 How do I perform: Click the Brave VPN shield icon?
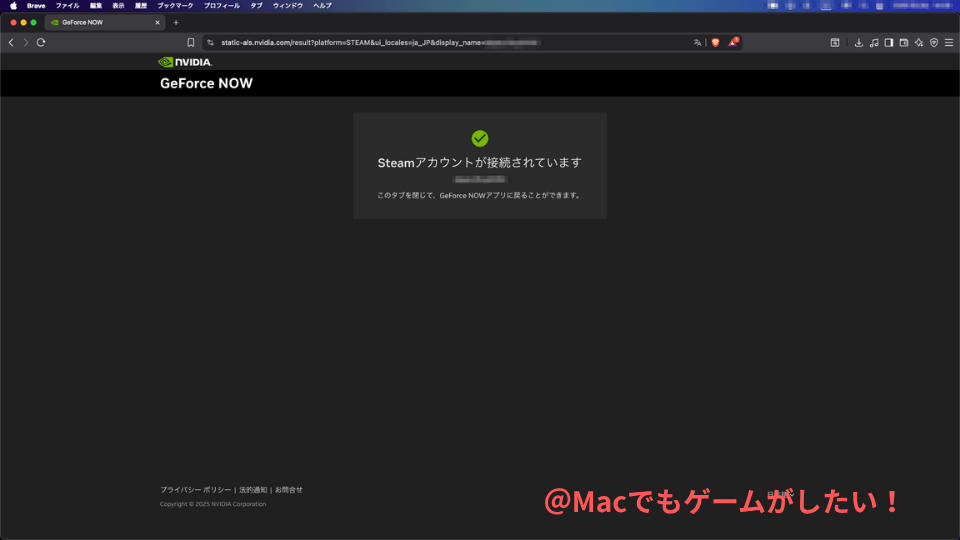pos(933,43)
